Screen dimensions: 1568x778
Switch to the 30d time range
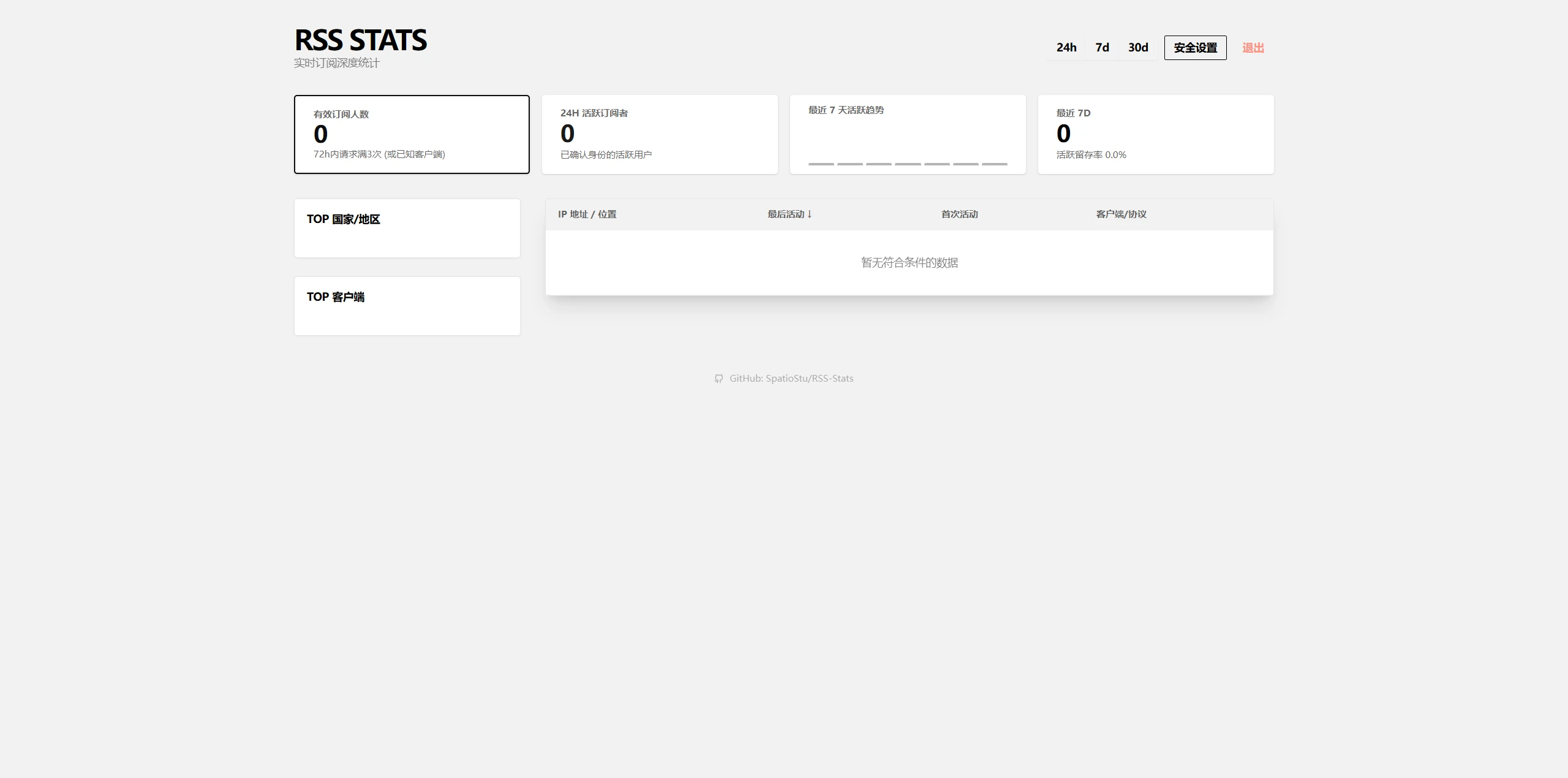point(1137,48)
